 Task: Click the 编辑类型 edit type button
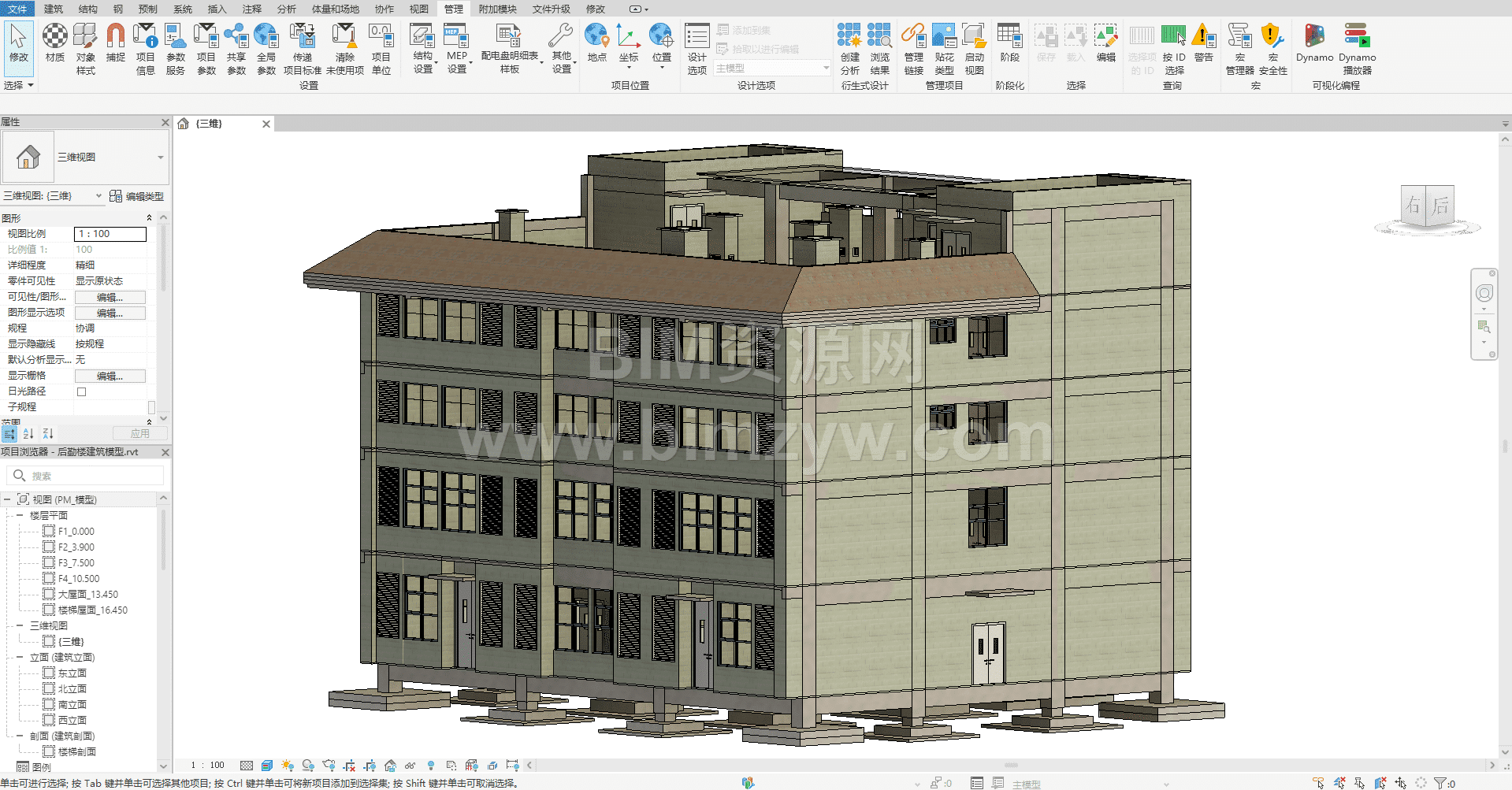pos(137,196)
